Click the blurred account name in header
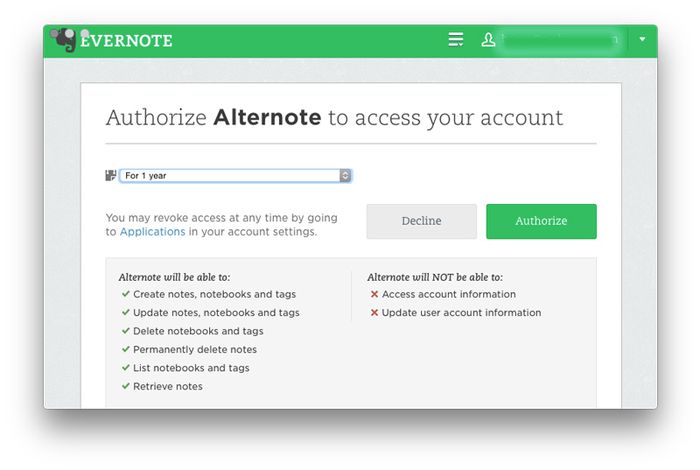This screenshot has height=470, width=700. click(x=558, y=40)
